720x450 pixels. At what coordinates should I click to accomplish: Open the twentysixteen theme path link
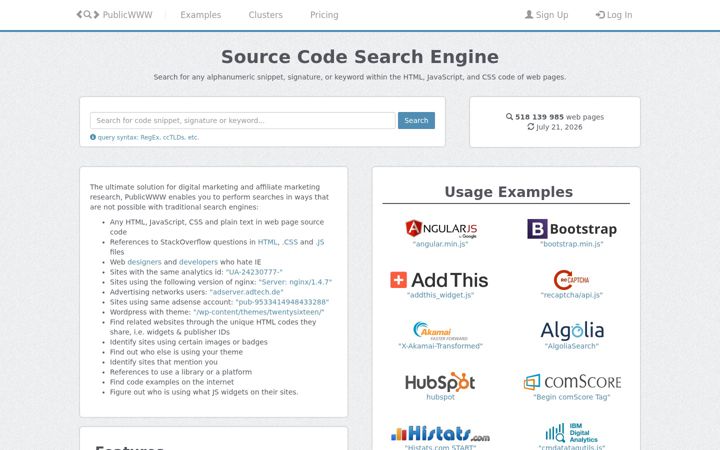[259, 312]
